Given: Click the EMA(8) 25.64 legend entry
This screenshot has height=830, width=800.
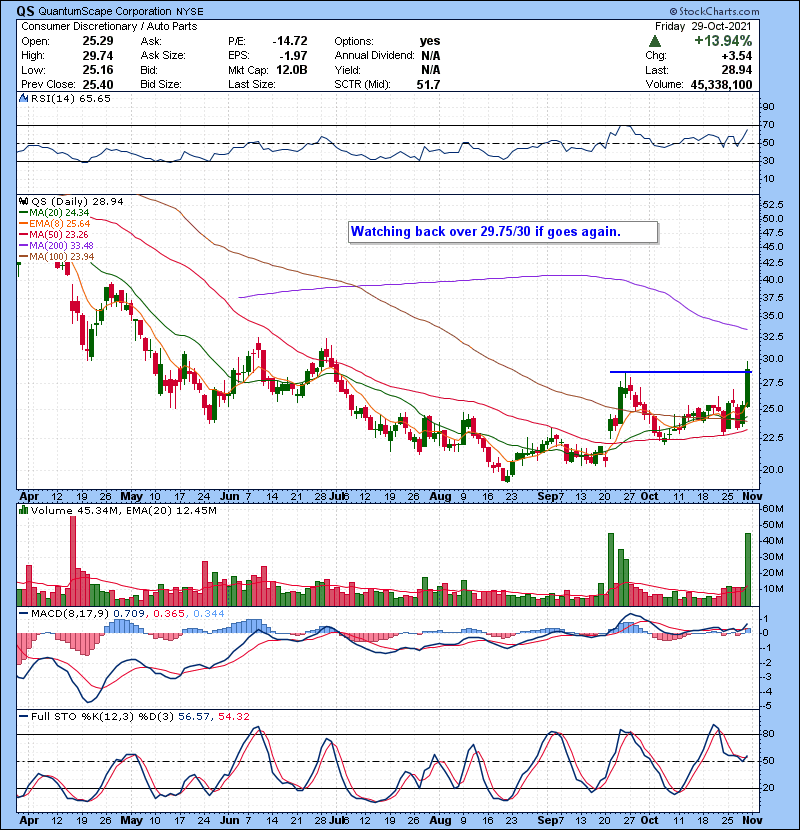Looking at the screenshot, I should pos(55,224).
